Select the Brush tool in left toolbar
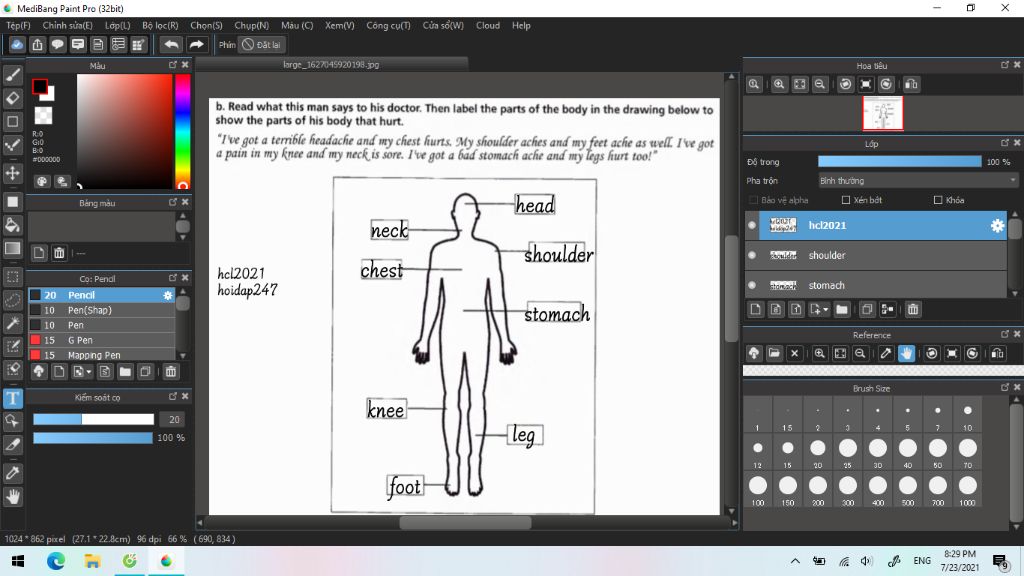The width and height of the screenshot is (1024, 576). point(12,75)
